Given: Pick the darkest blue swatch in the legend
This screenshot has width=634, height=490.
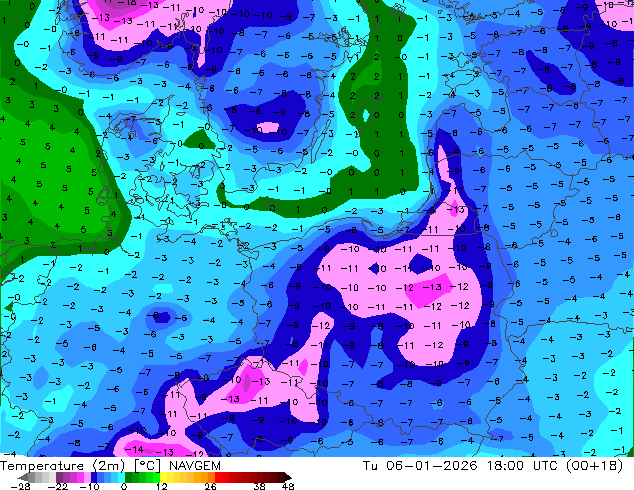Looking at the screenshot, I should 94,477.
